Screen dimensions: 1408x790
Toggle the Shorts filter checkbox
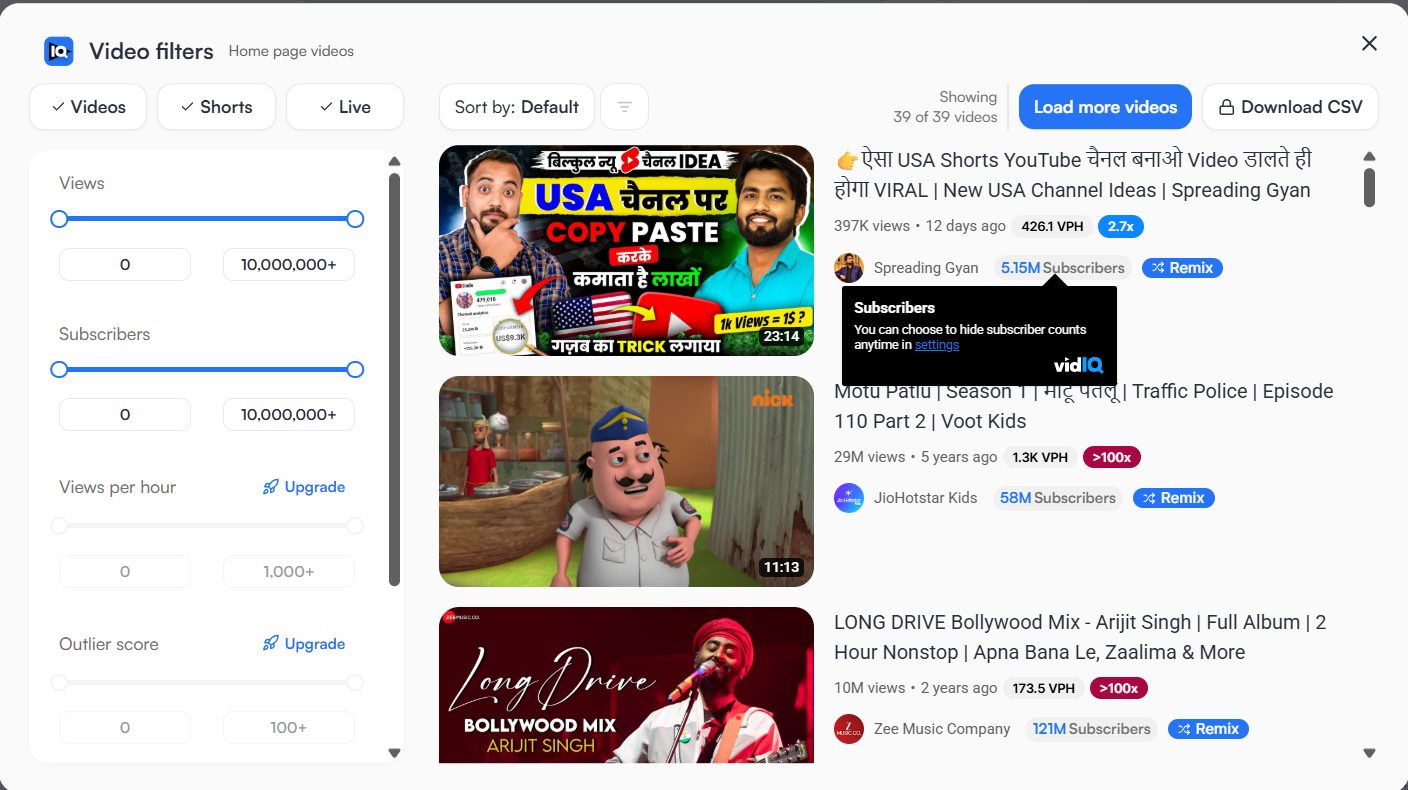216,107
